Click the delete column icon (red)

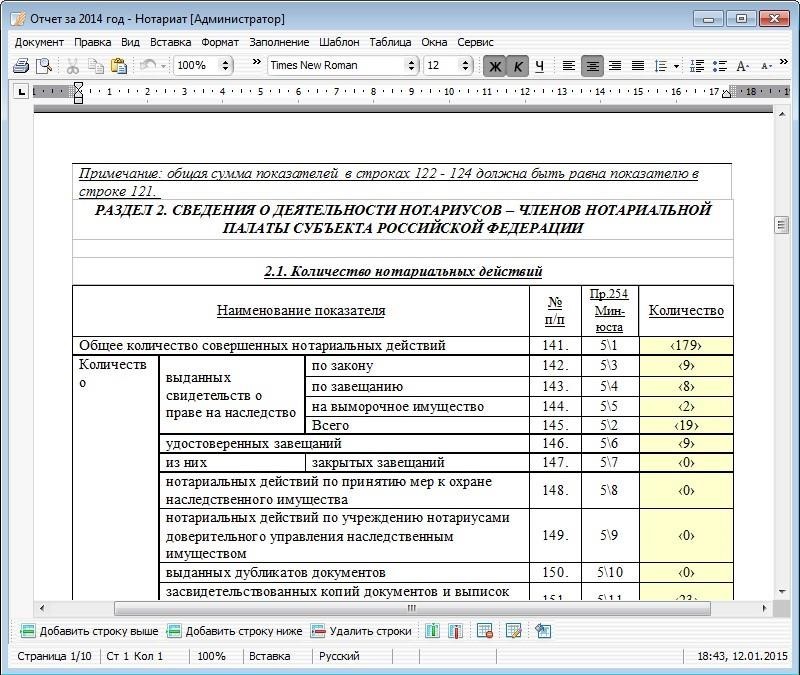pyautogui.click(x=455, y=631)
